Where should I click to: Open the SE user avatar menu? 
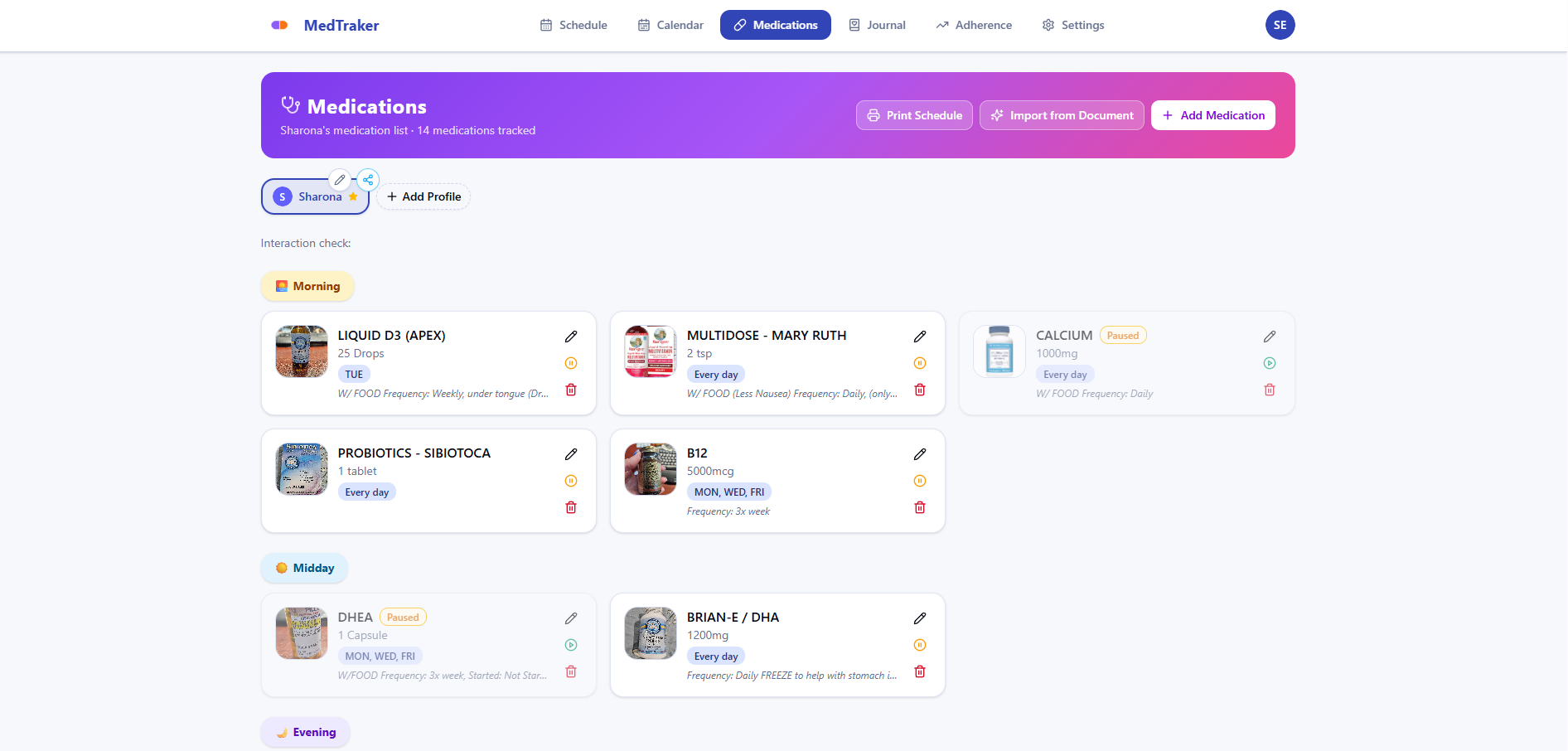(x=1280, y=25)
